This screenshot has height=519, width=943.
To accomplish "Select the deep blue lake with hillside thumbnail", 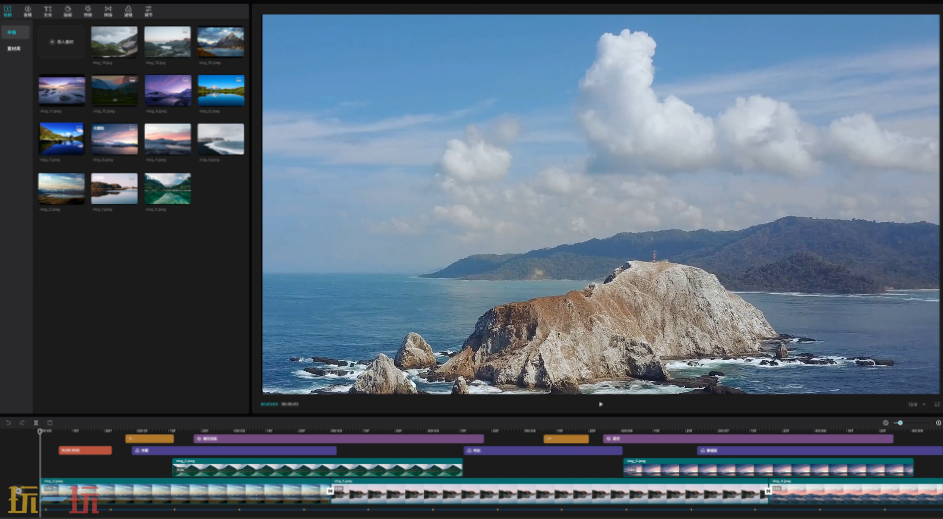I will pos(61,140).
